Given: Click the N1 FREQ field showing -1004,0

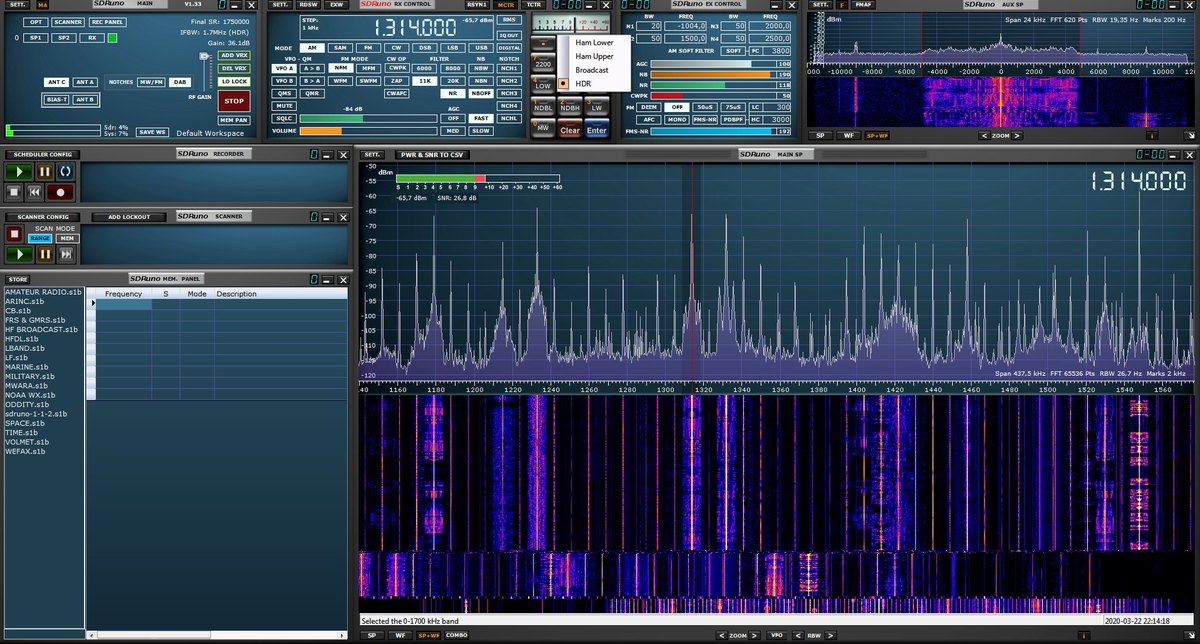Looking at the screenshot, I should [x=684, y=26].
